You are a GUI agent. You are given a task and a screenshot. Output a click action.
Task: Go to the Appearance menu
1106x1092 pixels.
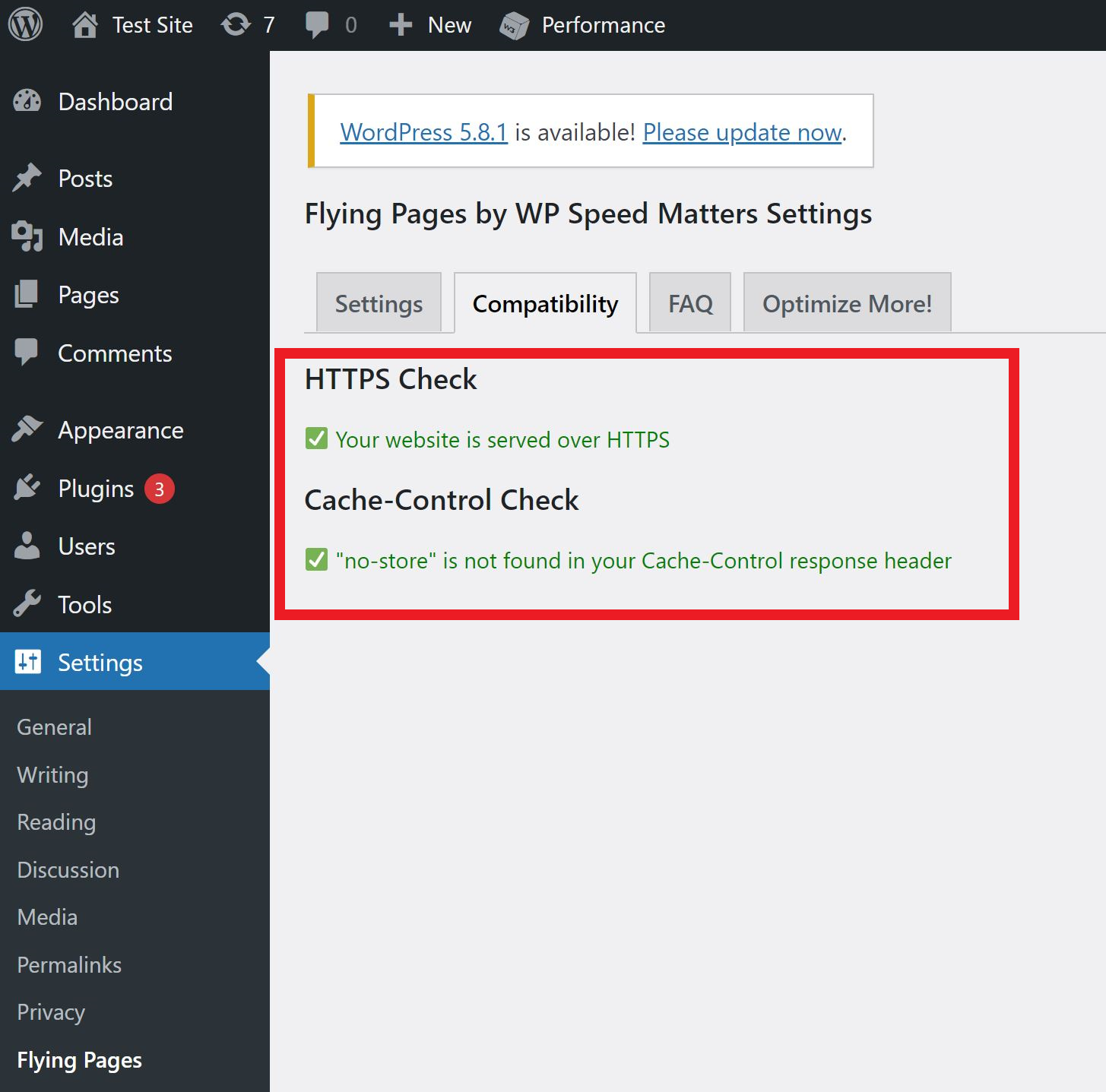(121, 430)
